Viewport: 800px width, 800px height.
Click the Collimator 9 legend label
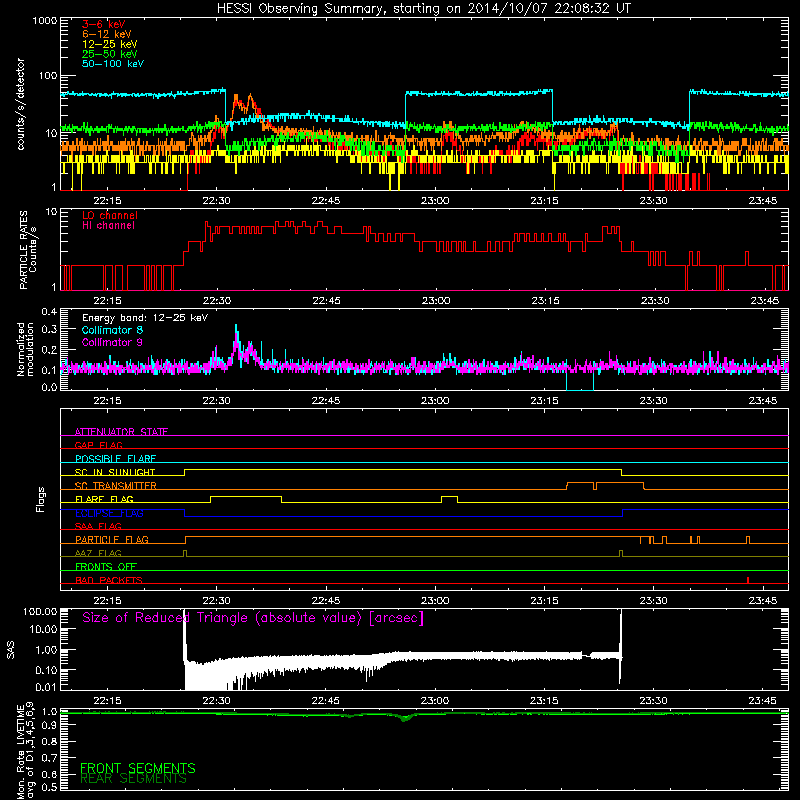pos(112,342)
